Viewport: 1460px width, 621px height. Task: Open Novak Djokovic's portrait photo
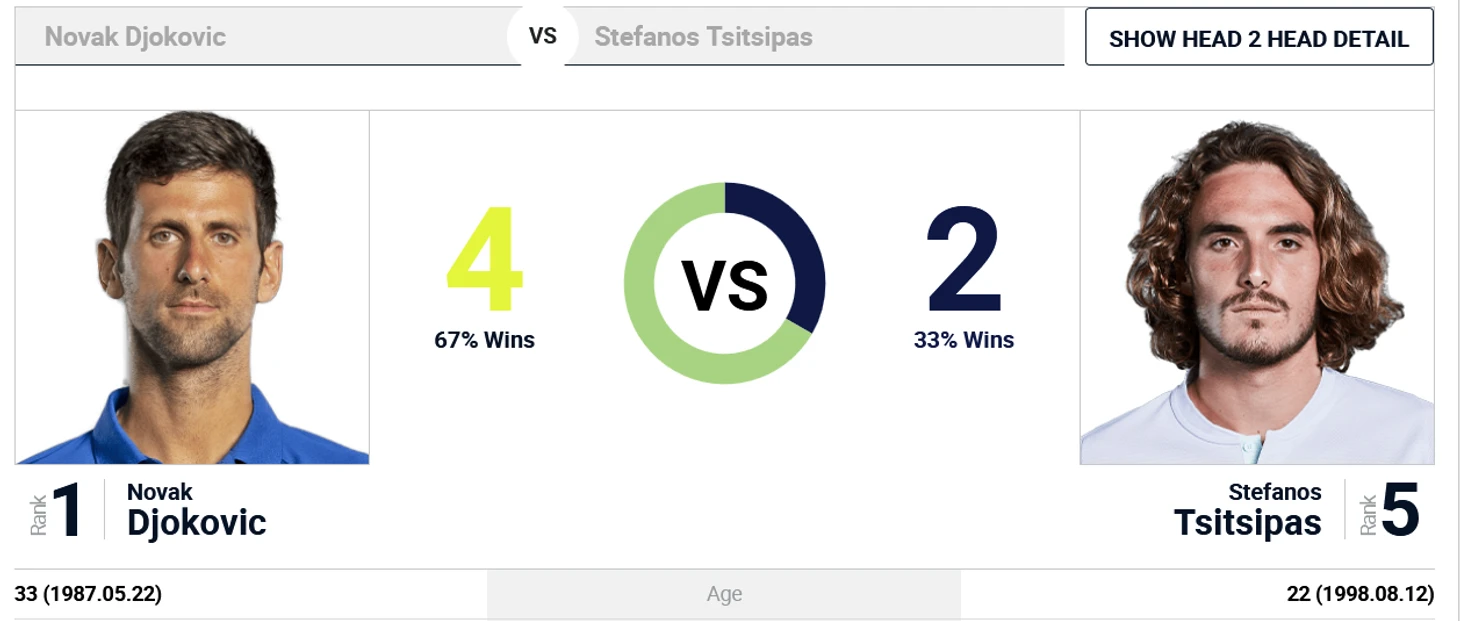tap(192, 287)
